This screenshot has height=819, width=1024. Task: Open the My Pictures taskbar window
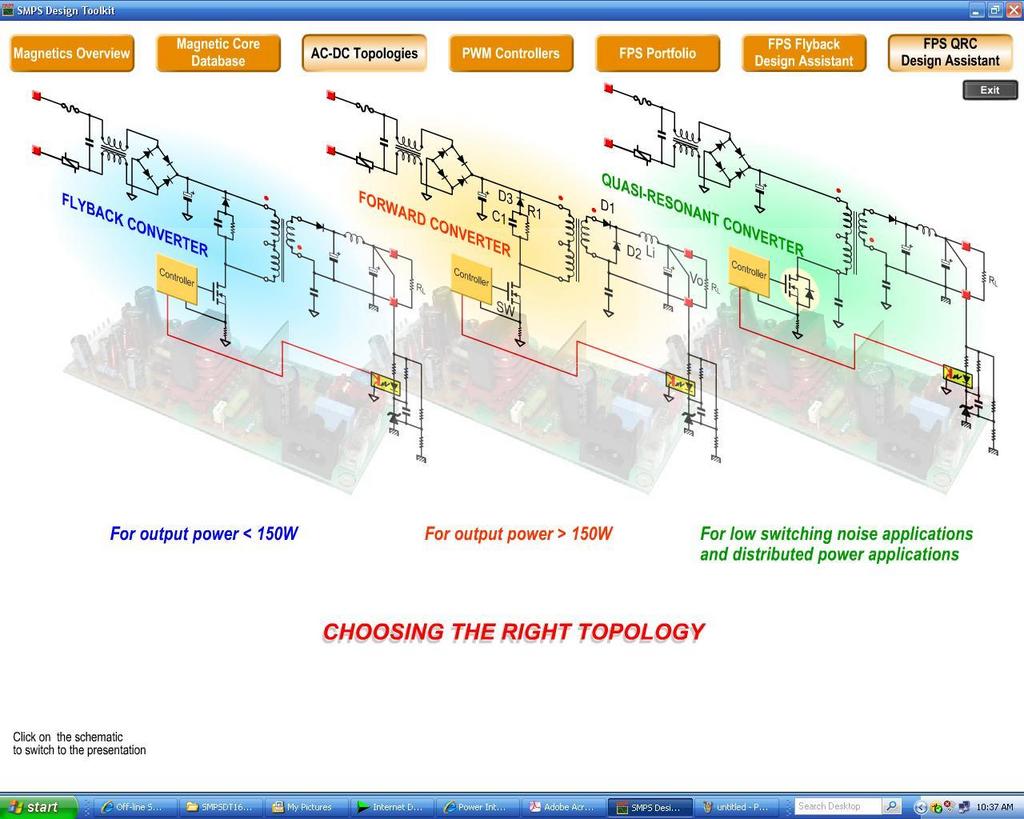coord(306,807)
